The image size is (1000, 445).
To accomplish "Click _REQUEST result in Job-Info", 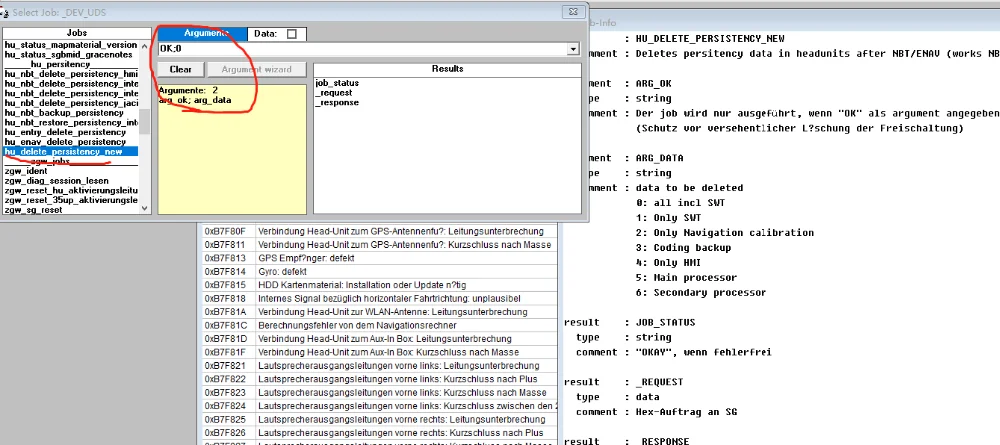I will 659,382.
